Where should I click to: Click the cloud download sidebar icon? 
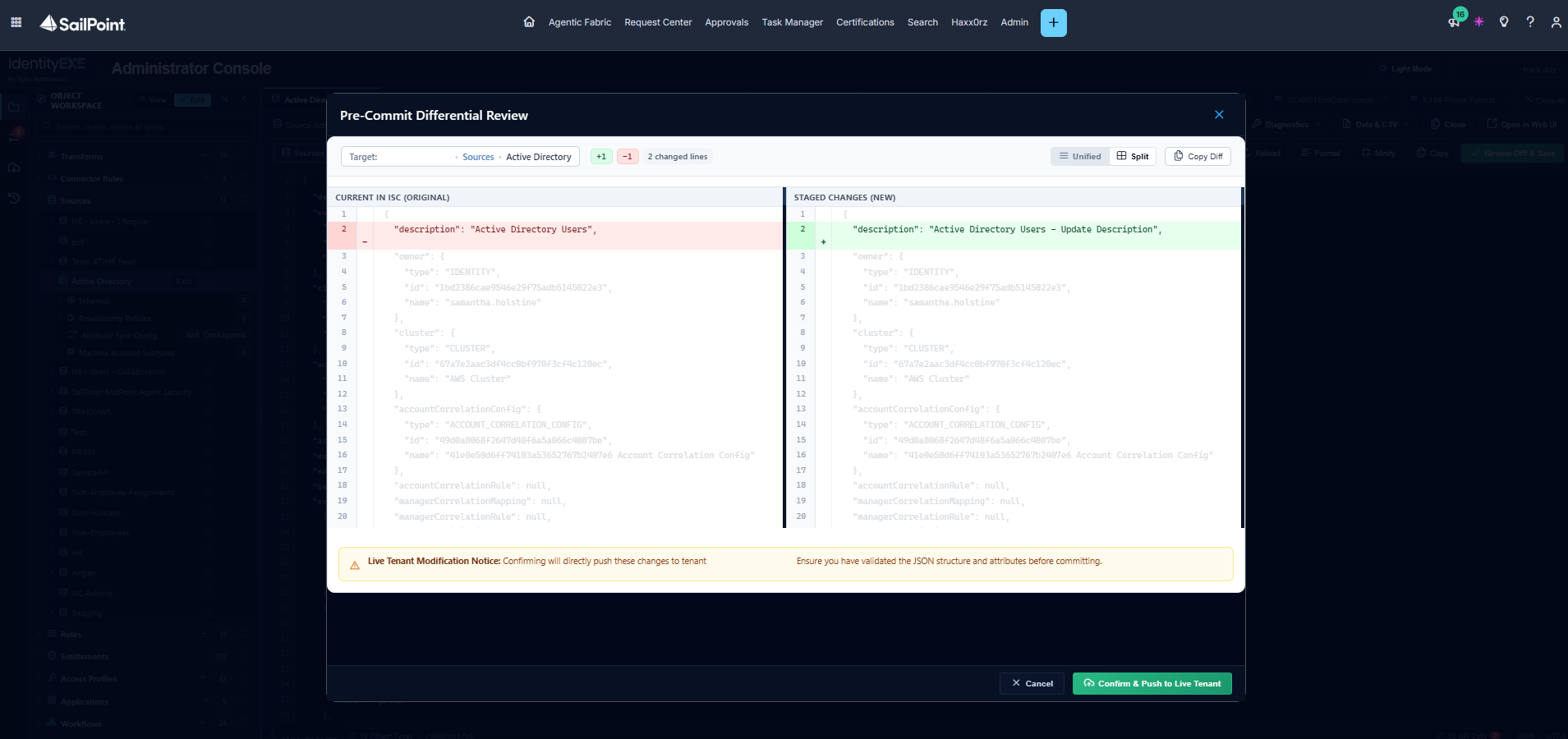(14, 168)
